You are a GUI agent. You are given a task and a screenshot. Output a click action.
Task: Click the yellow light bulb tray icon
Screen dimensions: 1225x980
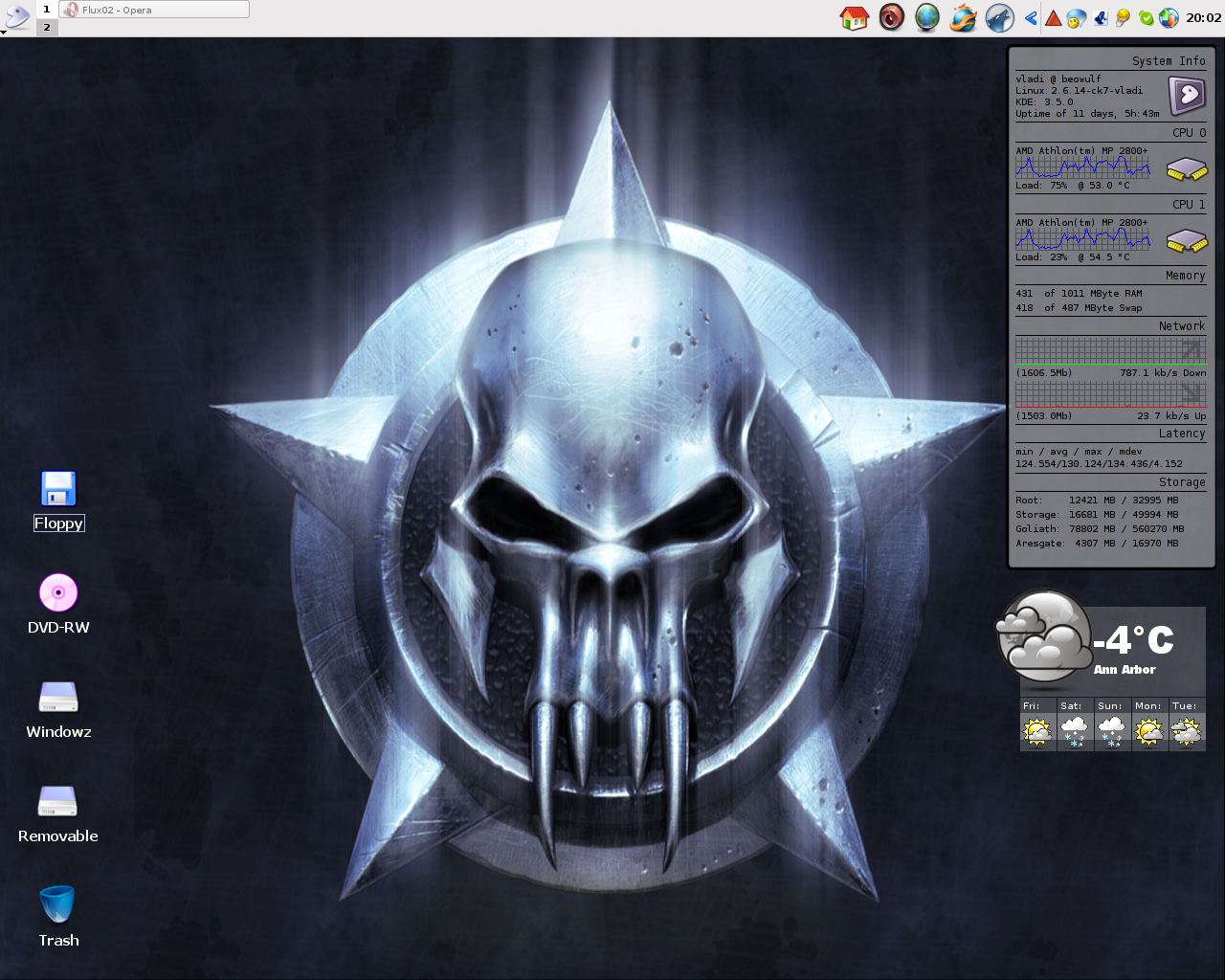coord(1123,17)
